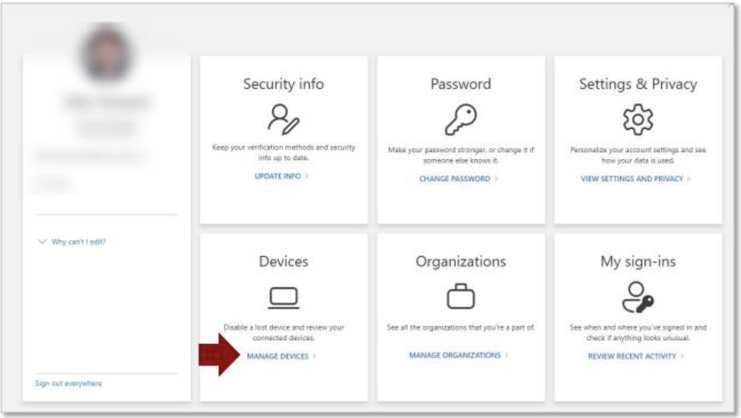The height and width of the screenshot is (418, 741).
Task: Click the Password key icon
Action: (461, 121)
